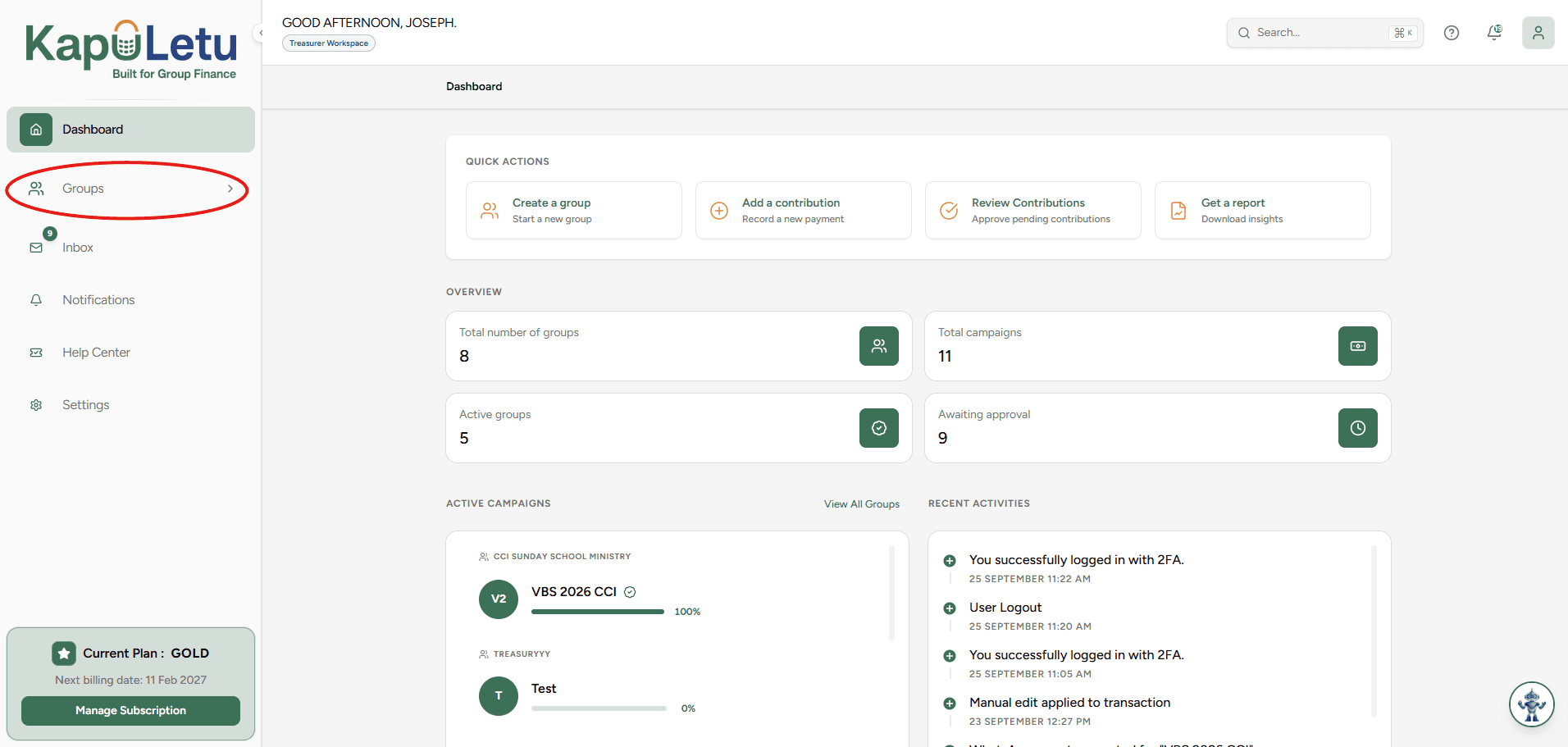1568x747 pixels.
Task: Choose the Get a report quick action
Action: 1263,211
